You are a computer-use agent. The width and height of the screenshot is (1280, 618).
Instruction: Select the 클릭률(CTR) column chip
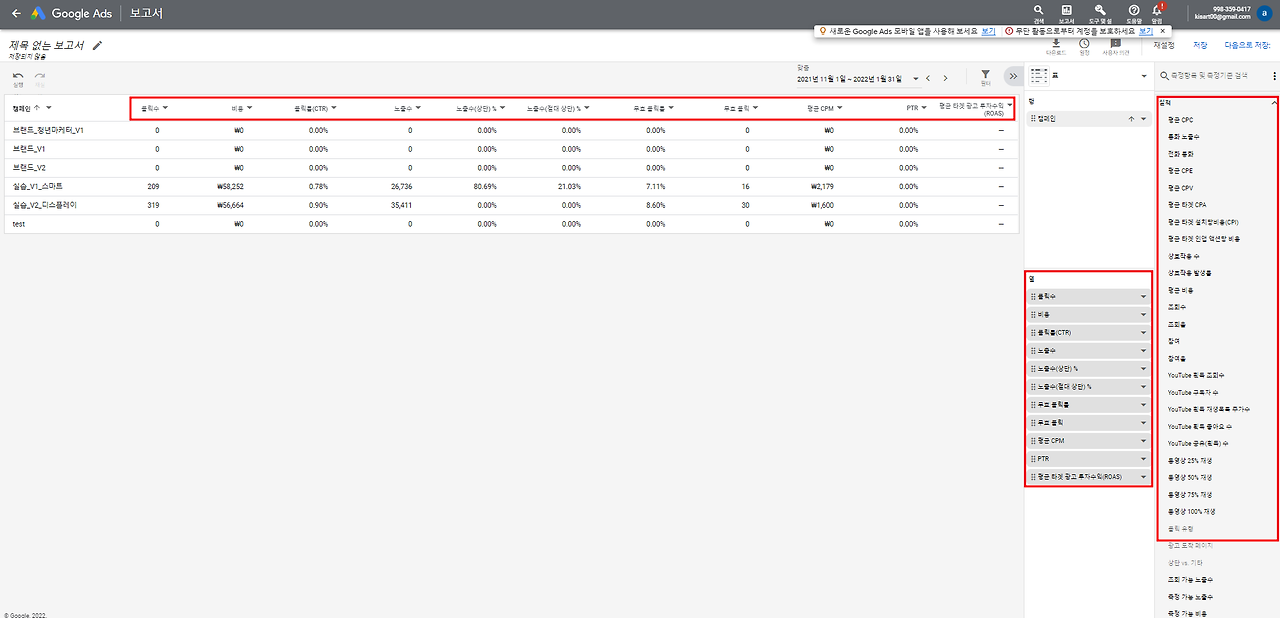click(x=1089, y=332)
